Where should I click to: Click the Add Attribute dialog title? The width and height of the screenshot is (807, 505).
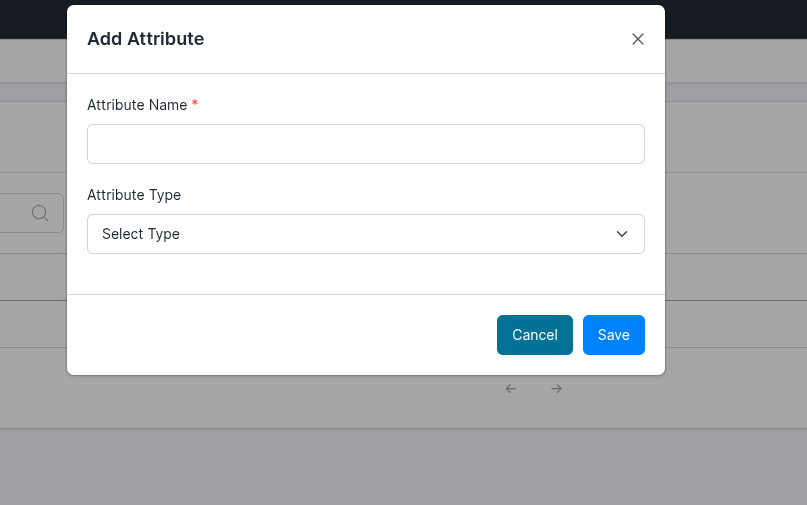tap(146, 39)
